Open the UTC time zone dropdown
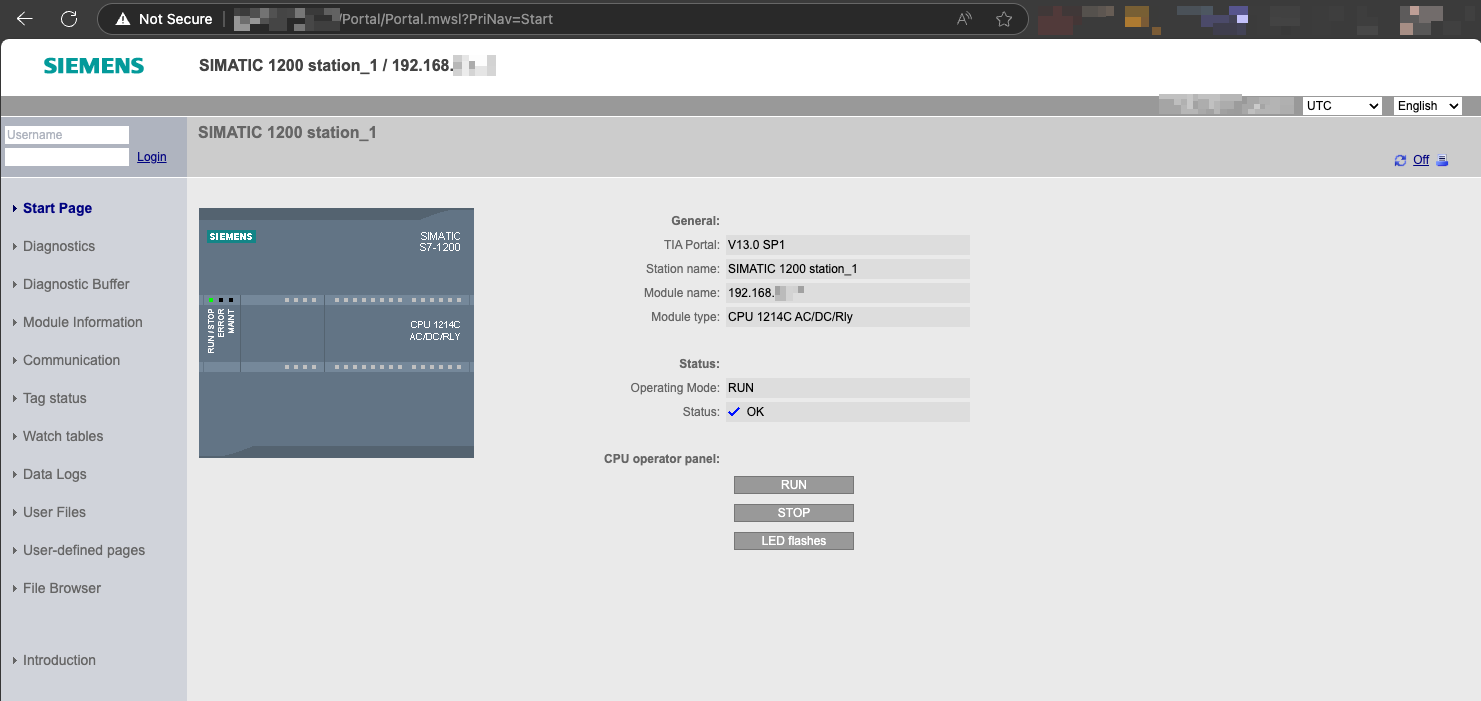The image size is (1481, 701). [x=1342, y=106]
